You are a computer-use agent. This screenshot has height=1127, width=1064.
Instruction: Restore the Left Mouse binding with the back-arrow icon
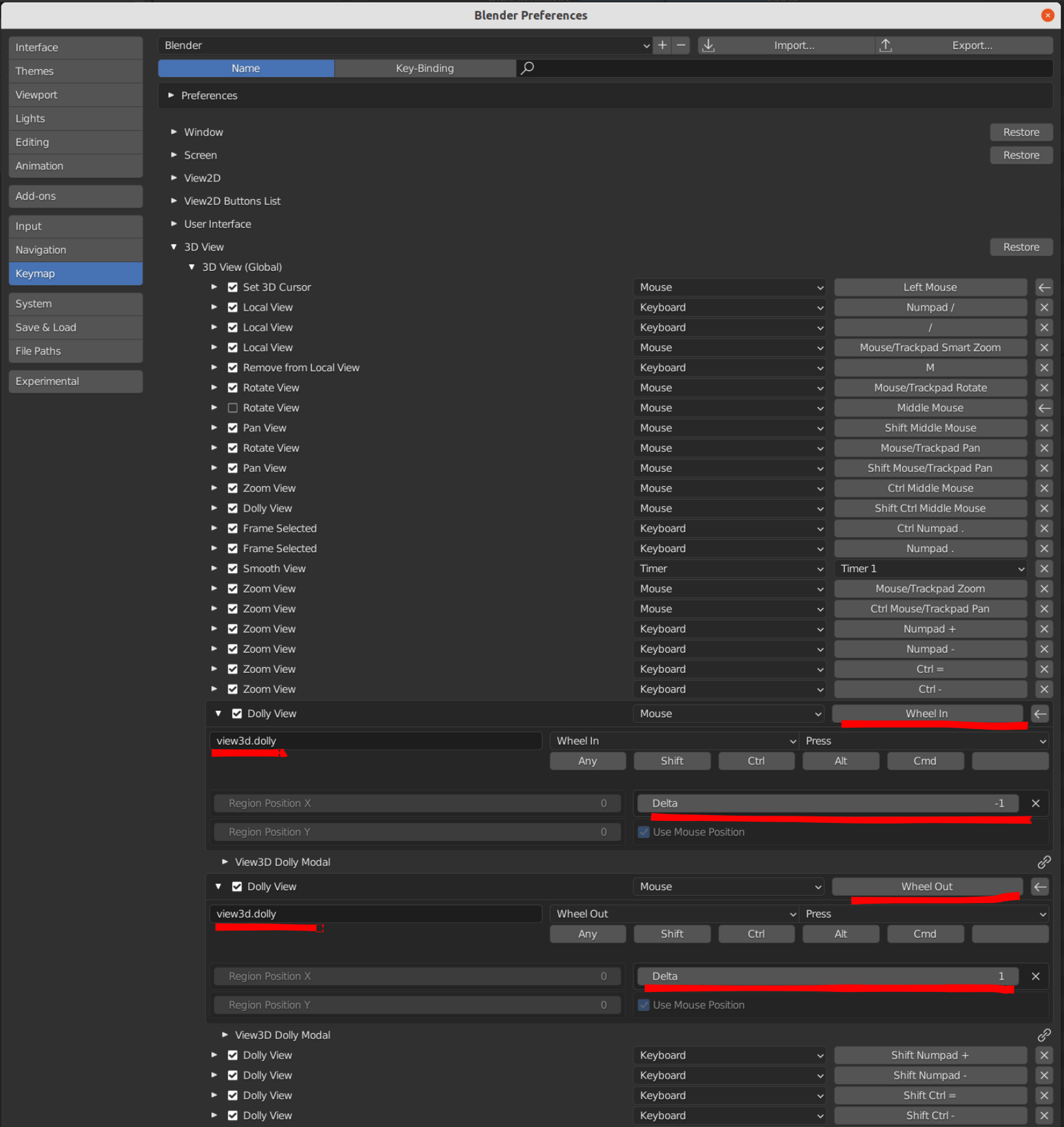[x=1044, y=287]
